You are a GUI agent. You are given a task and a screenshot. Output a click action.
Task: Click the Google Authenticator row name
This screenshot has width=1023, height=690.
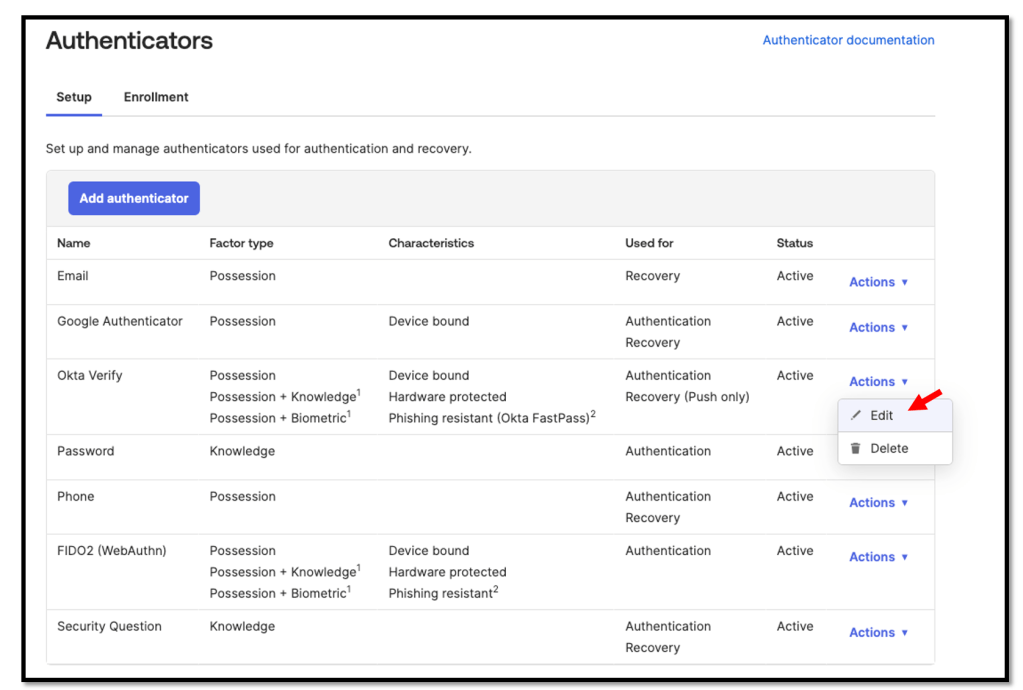(x=120, y=321)
